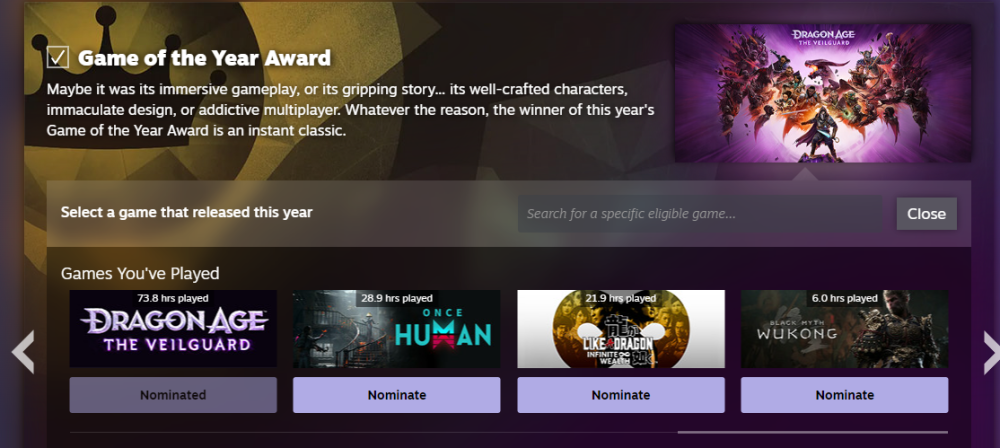Click the 6.0 hrs played label
1000x448 pixels.
pos(845,298)
